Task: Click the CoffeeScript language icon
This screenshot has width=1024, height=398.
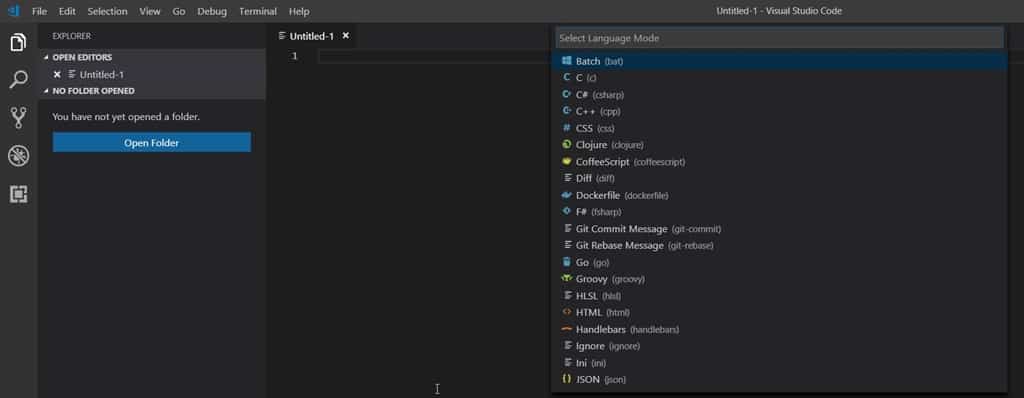Action: [x=566, y=161]
